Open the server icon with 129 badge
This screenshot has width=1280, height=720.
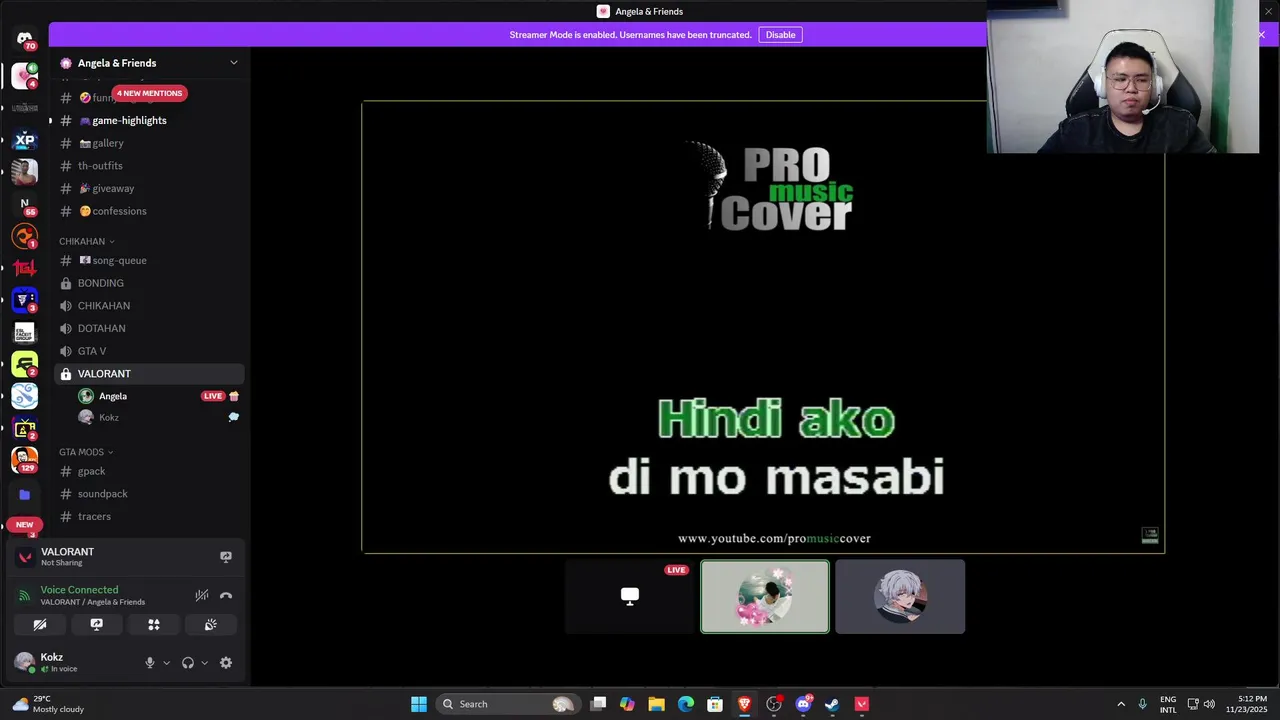click(25, 460)
